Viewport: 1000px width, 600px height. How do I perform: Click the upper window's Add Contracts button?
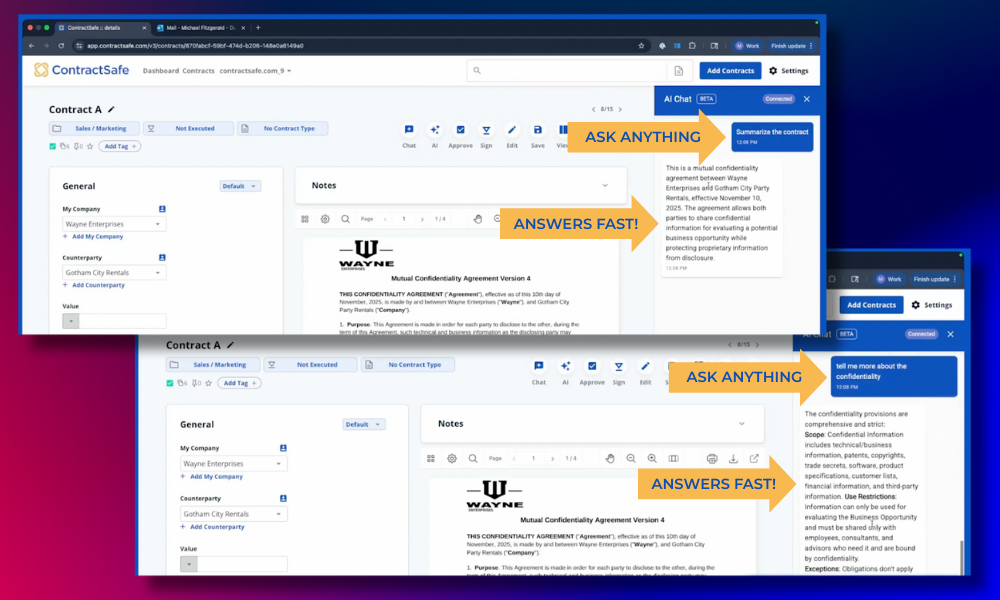(x=730, y=71)
